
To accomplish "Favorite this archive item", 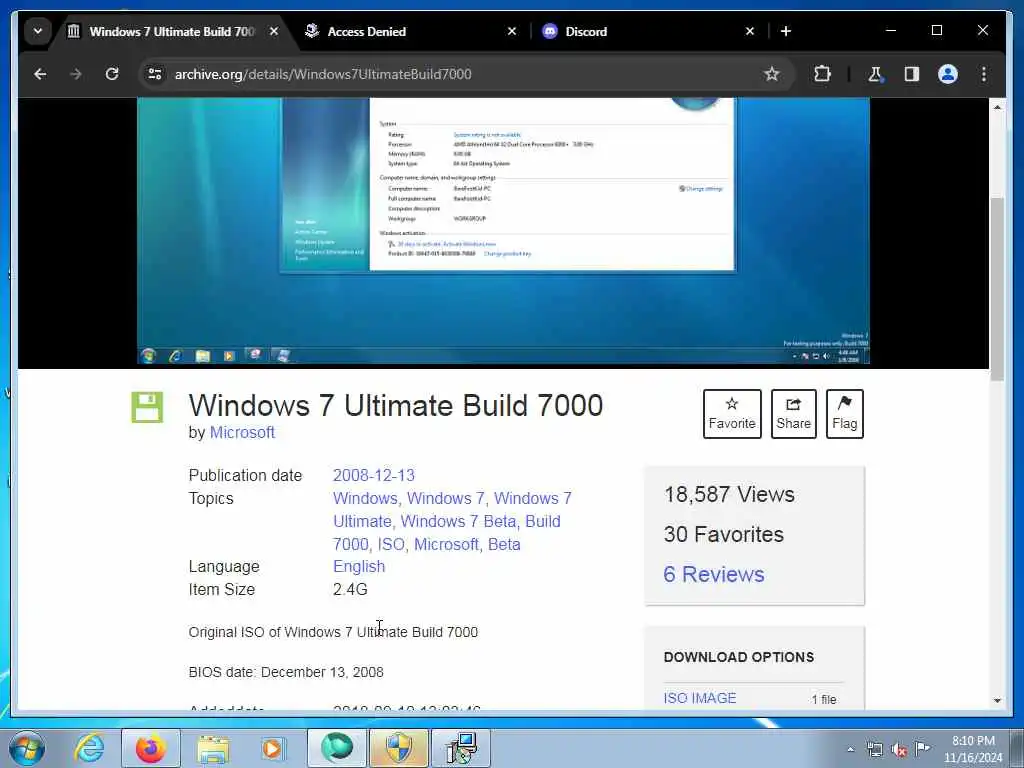I will 732,414.
